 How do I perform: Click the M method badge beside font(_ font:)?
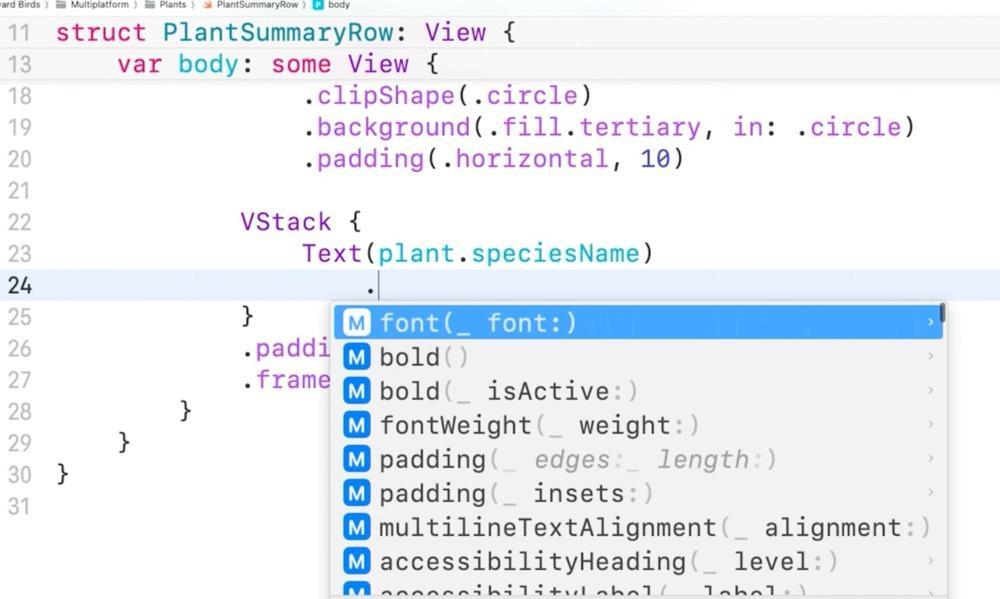tap(356, 322)
